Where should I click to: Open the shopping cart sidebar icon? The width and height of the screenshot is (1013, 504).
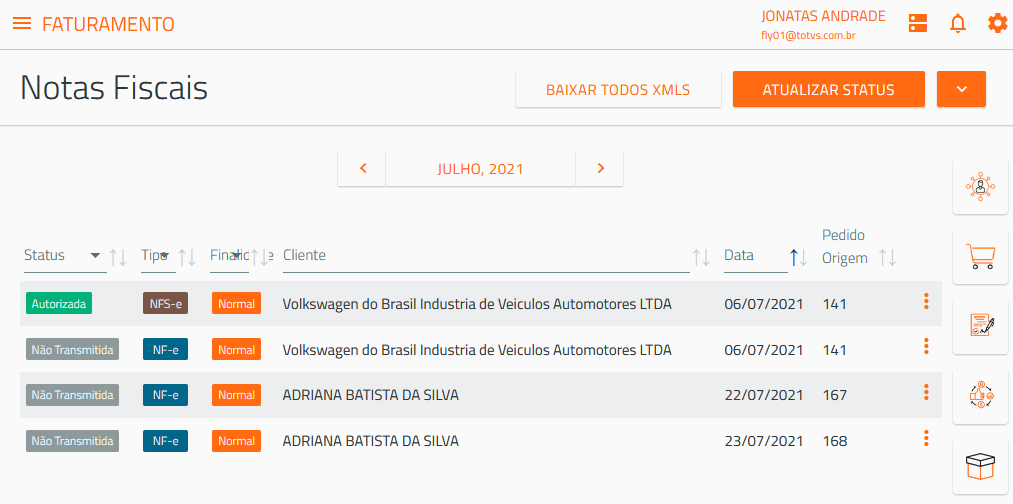coord(980,257)
